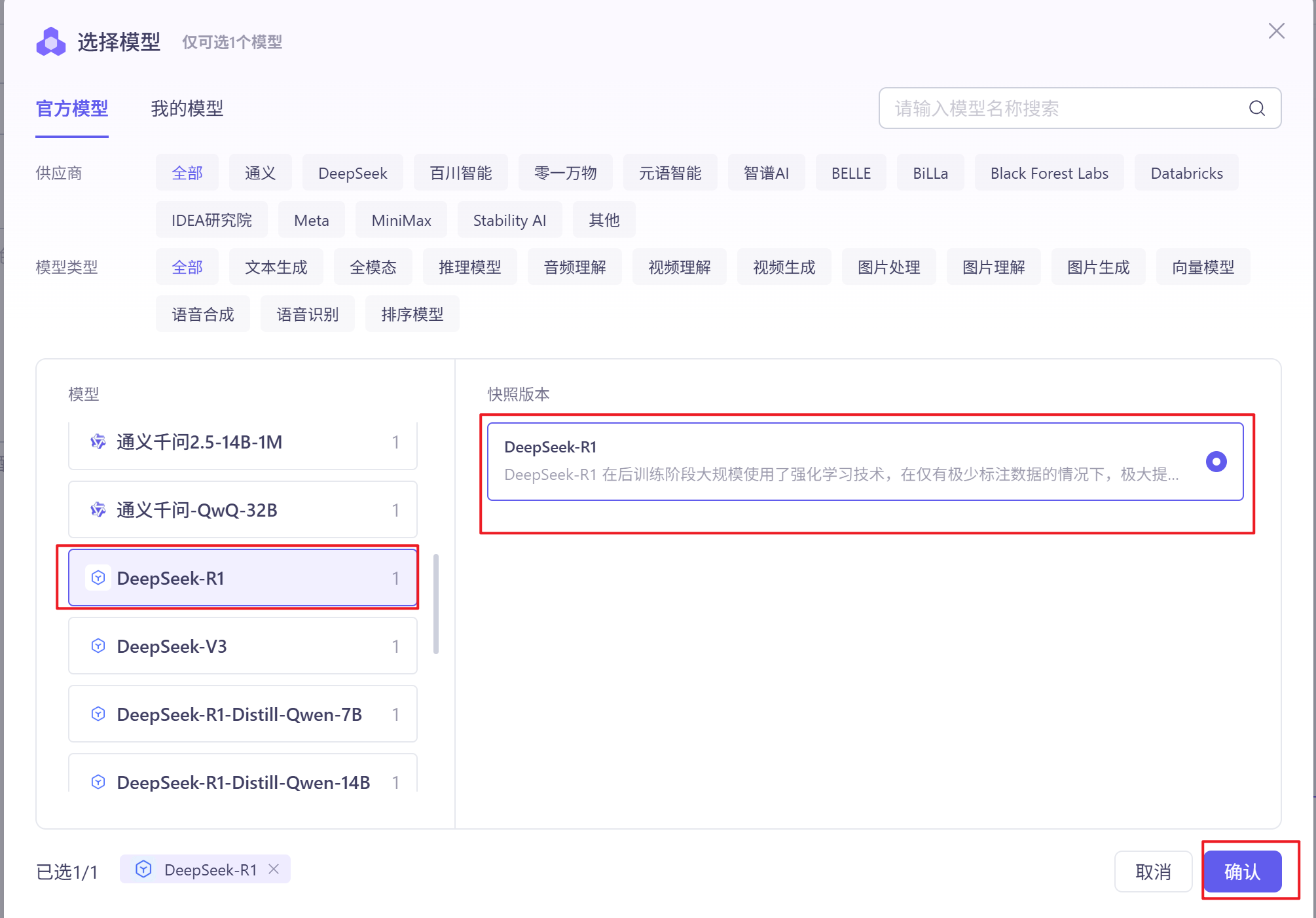The width and height of the screenshot is (1316, 918).
Task: Click the DeepSeek-V3 model icon
Action: coord(98,646)
